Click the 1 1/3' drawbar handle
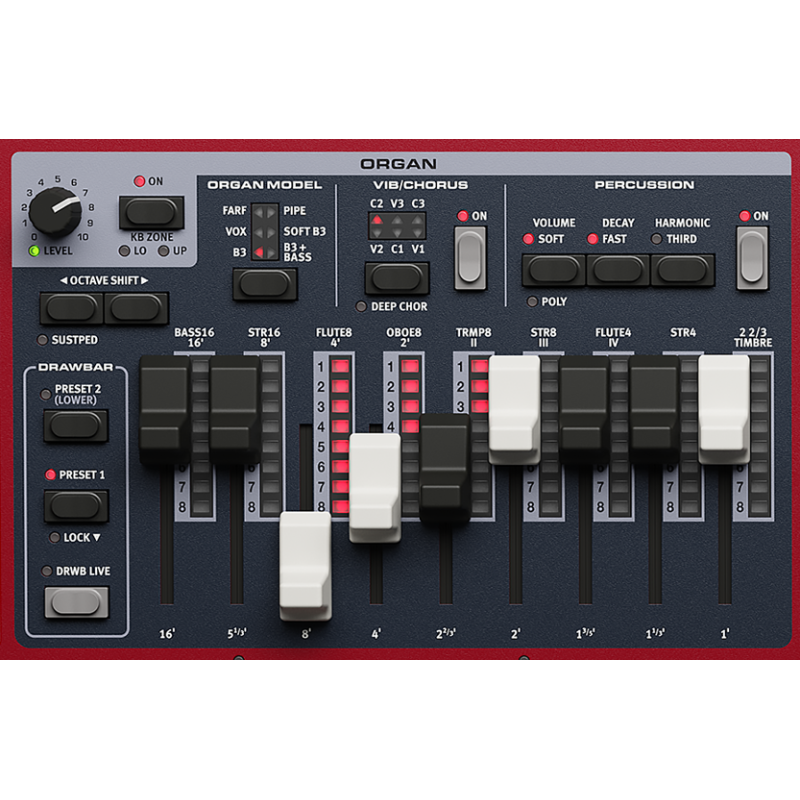800x800 pixels. click(655, 410)
